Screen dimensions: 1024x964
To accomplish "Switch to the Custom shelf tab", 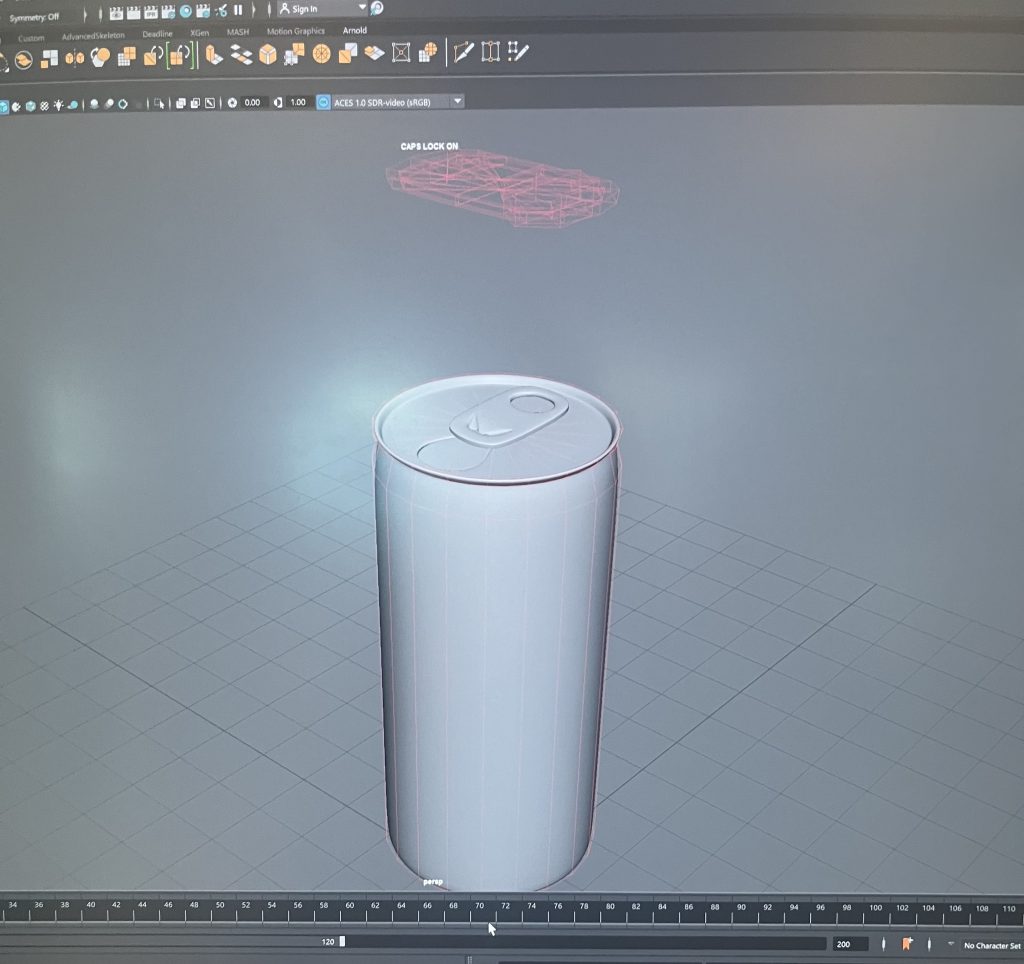I will point(31,38).
